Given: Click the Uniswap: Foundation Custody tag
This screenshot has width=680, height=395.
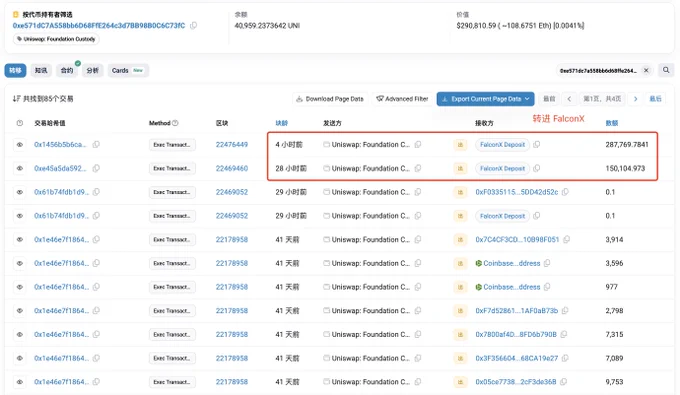Looking at the screenshot, I should click(x=56, y=39).
